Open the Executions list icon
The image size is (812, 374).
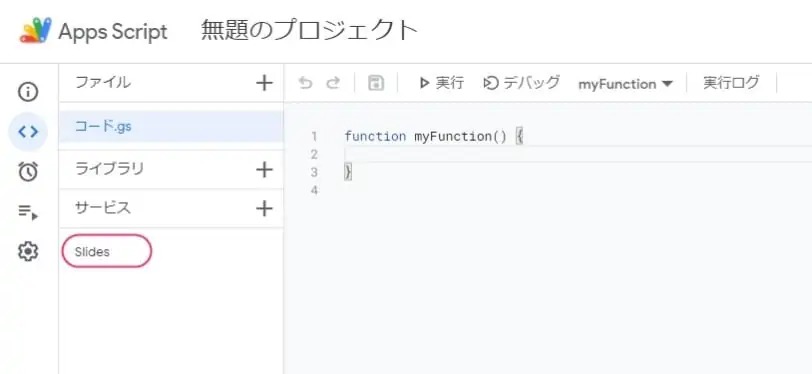[28, 211]
